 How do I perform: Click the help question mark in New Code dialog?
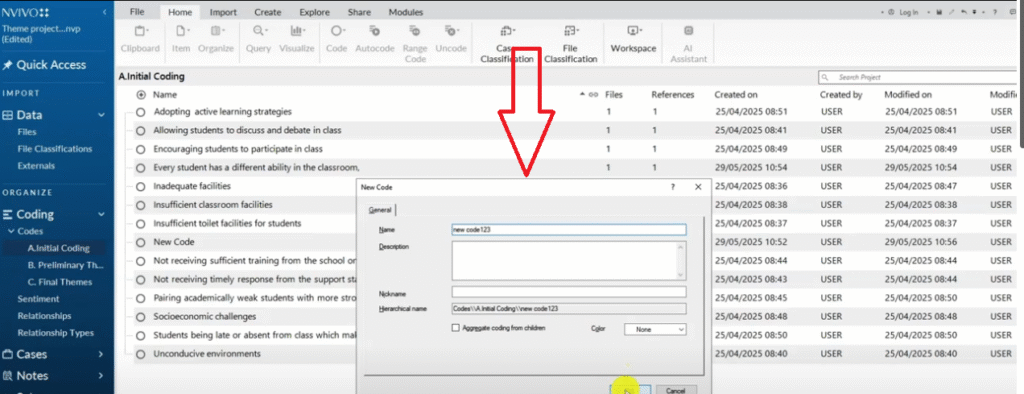673,187
